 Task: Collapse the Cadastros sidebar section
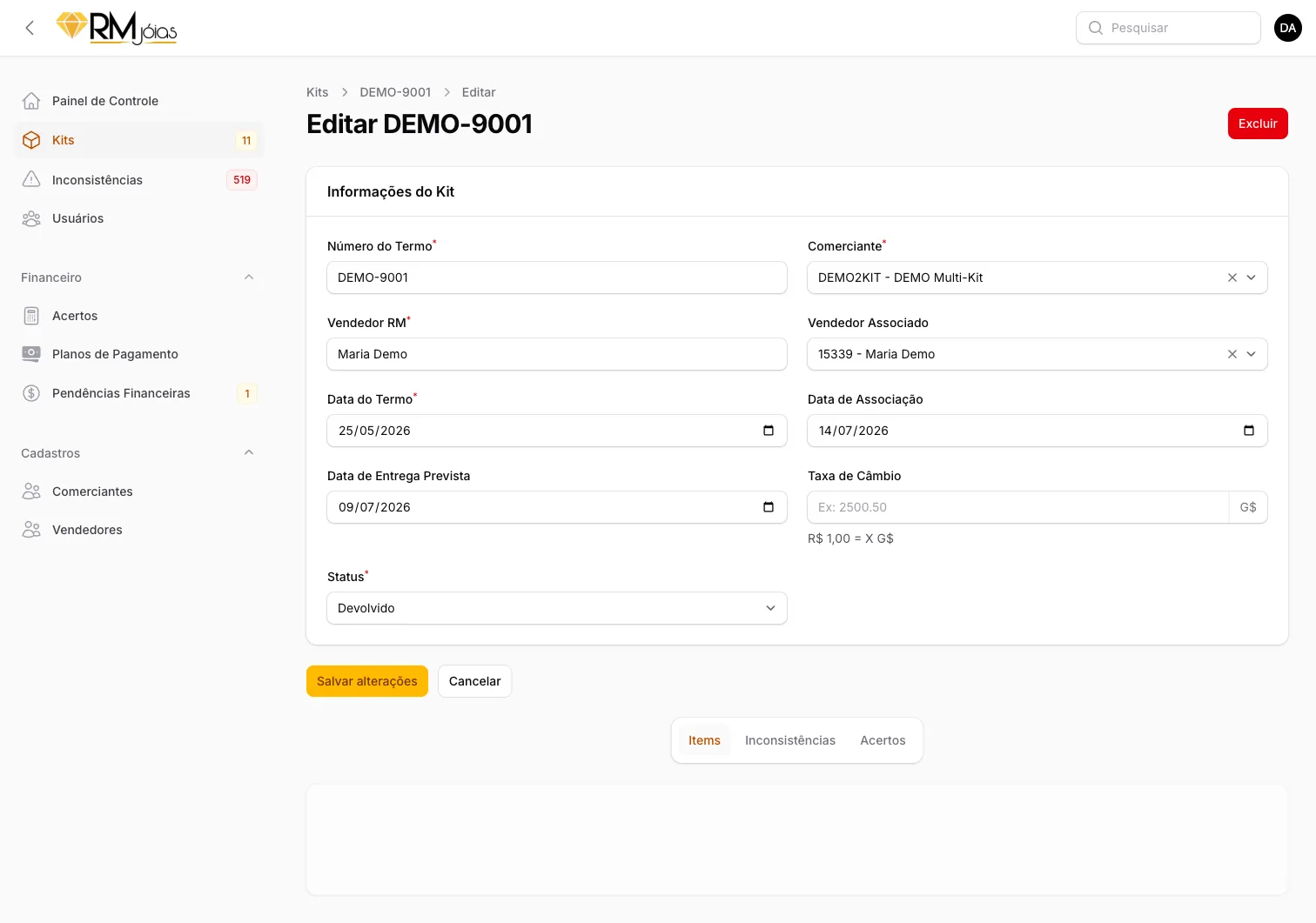249,452
